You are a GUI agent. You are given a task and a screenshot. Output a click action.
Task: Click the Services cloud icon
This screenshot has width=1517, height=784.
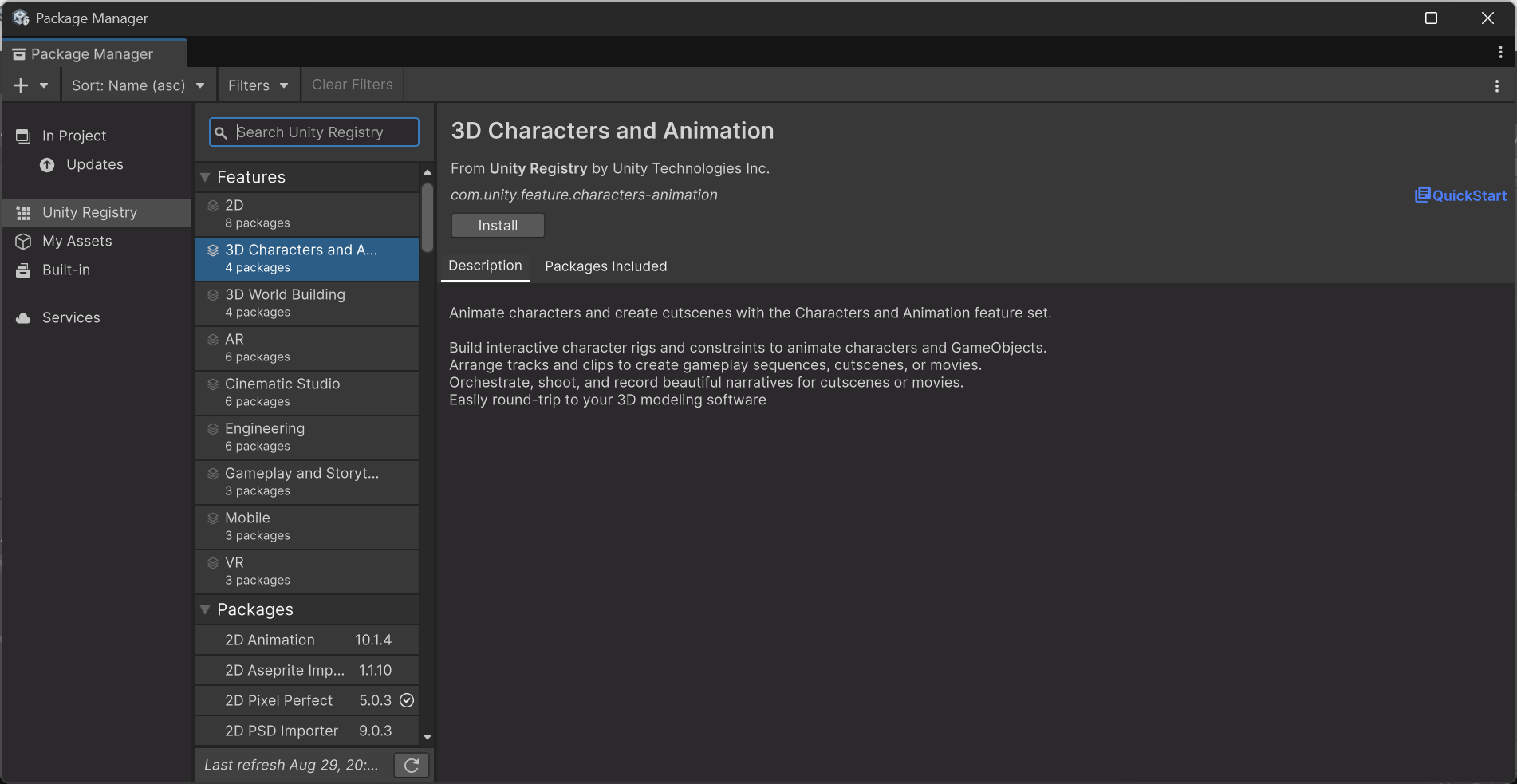(23, 317)
